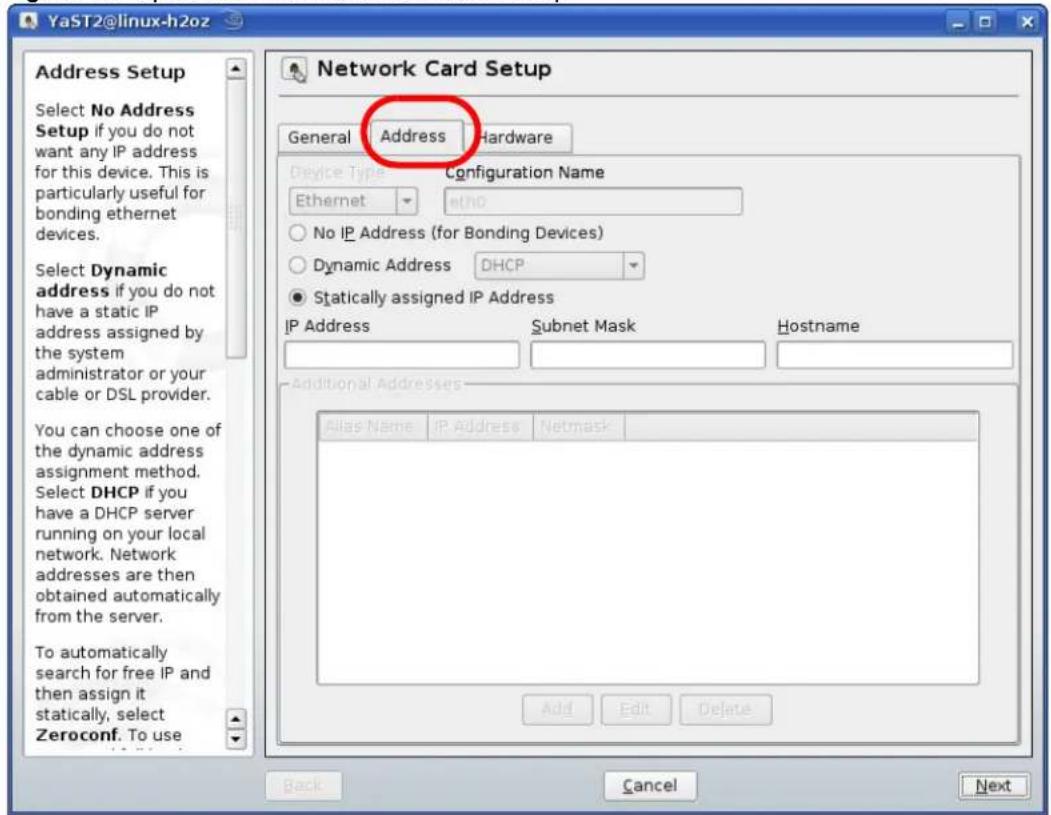Image resolution: width=1051 pixels, height=815 pixels.
Task: Click the Delete additional address button
Action: (x=725, y=710)
